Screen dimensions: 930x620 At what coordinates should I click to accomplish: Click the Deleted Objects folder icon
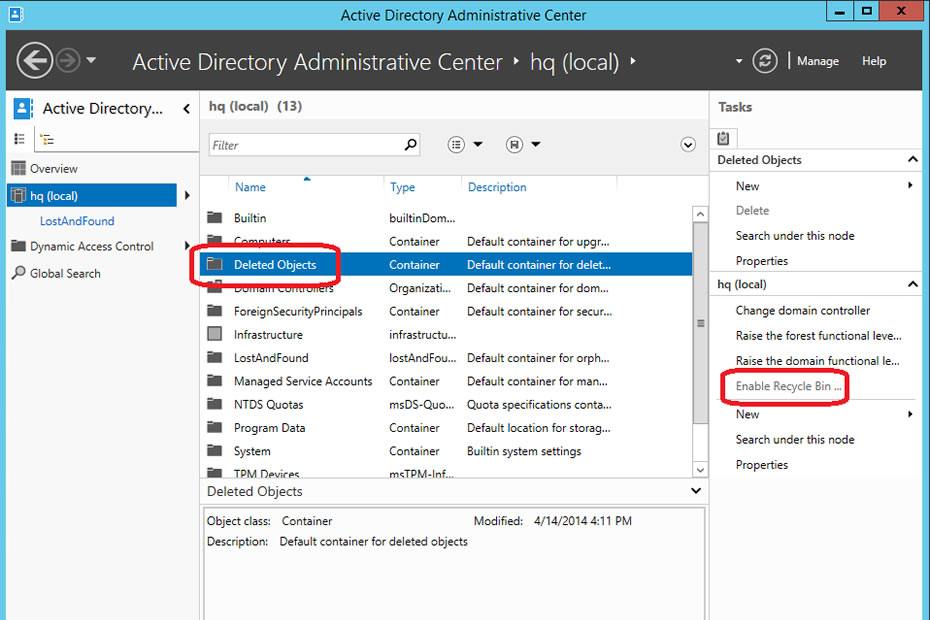(214, 264)
